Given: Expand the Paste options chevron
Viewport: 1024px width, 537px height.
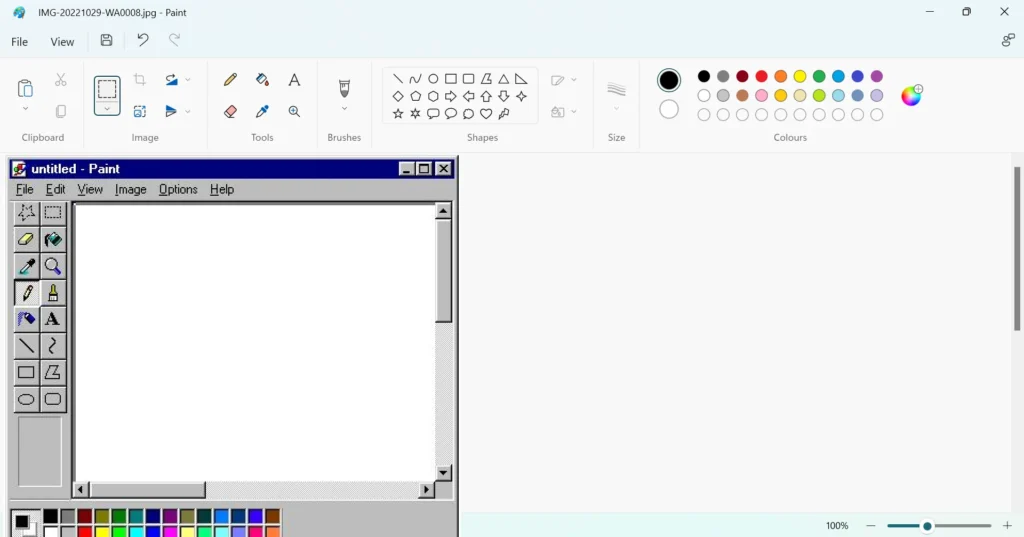Looking at the screenshot, I should (x=25, y=108).
